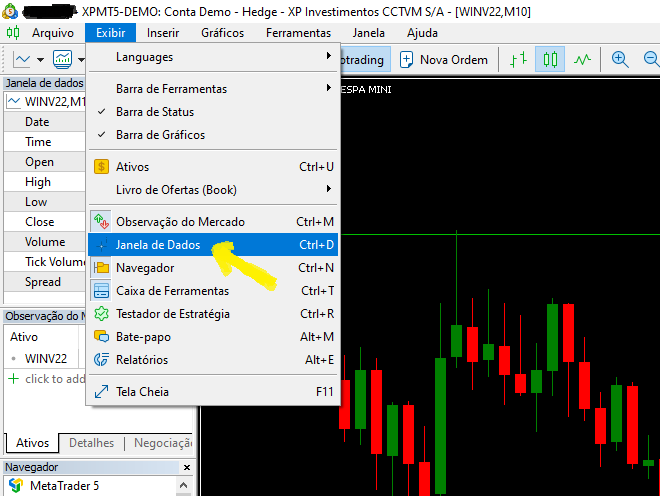Click the Caixa de Ferramentas icon
Viewport: 660px width, 496px height.
click(101, 291)
